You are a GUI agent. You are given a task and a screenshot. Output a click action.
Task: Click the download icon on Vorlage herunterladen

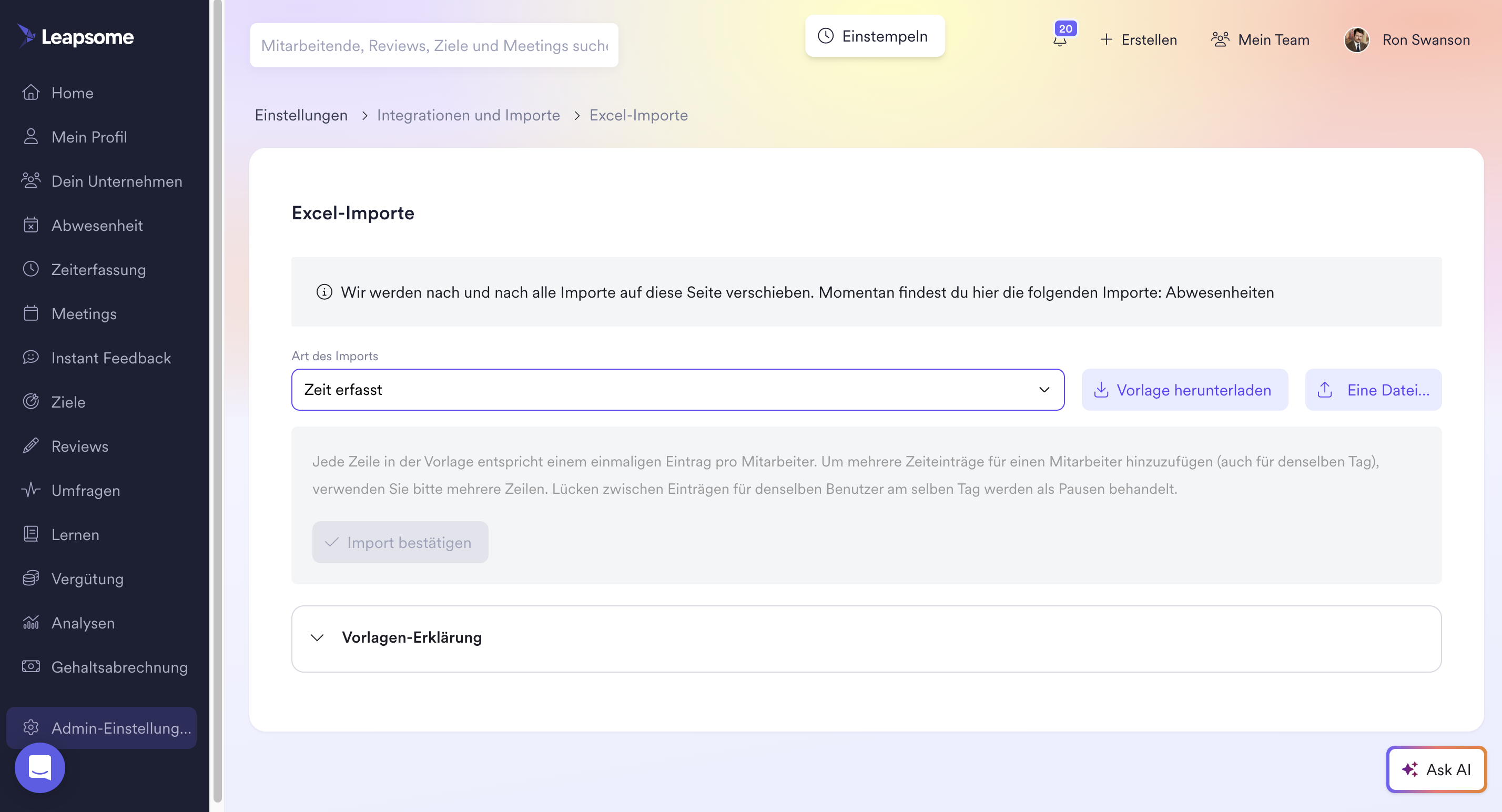[x=1101, y=389]
